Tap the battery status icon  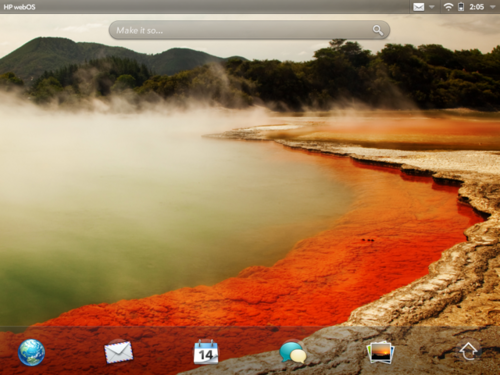tap(461, 7)
